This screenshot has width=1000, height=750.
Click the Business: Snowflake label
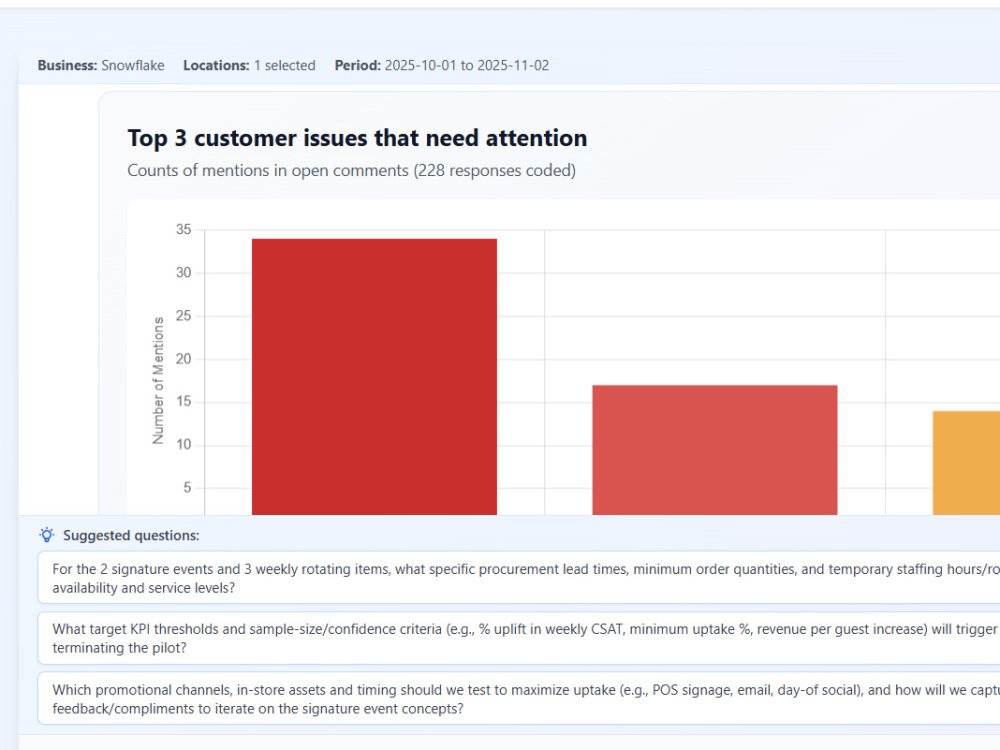point(101,65)
